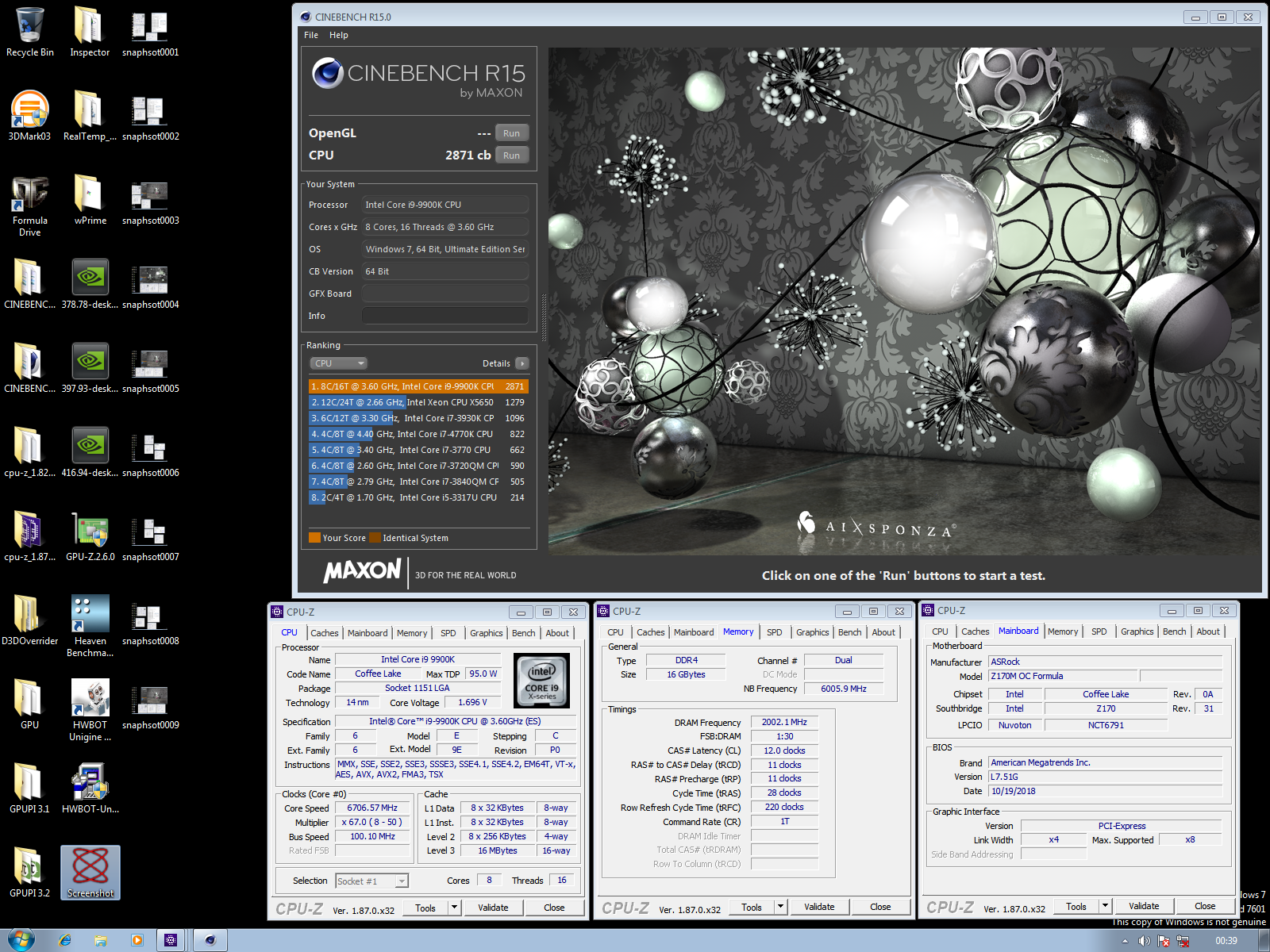This screenshot has height=952, width=1270.
Task: Click Close in the Memory CPU-Z window
Action: [880, 907]
